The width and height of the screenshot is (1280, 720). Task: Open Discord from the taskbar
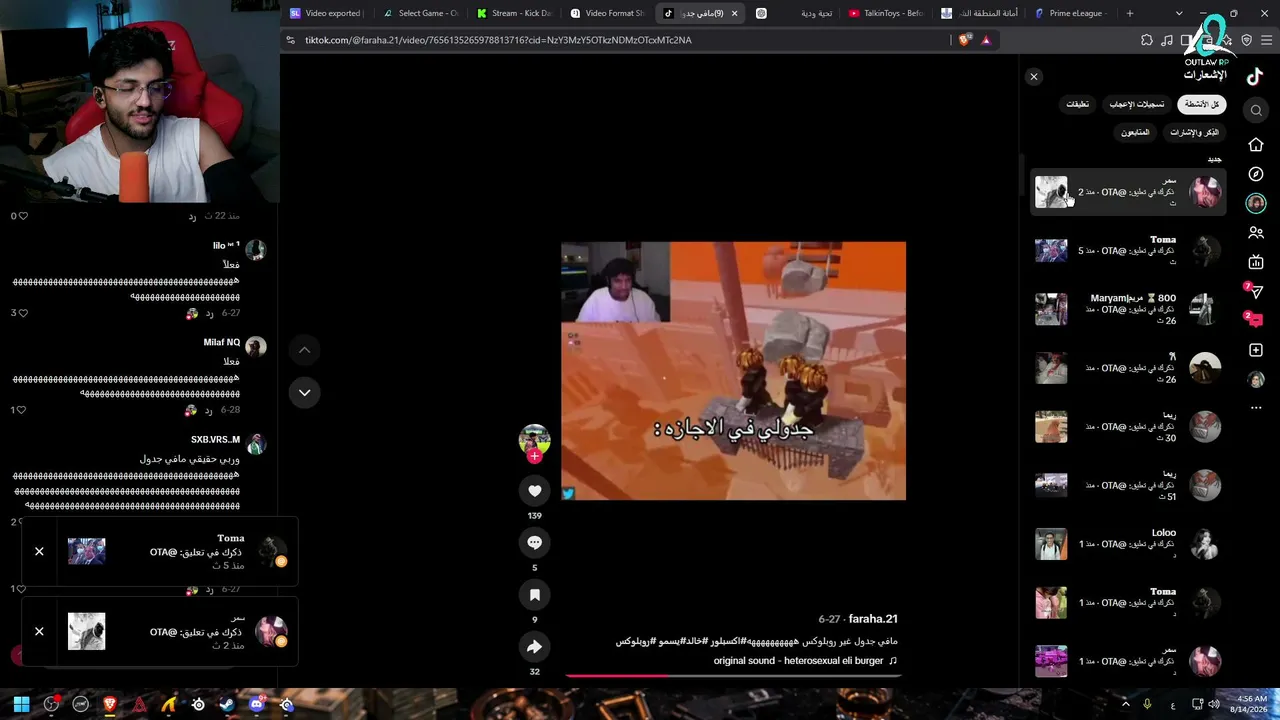pyautogui.click(x=257, y=704)
